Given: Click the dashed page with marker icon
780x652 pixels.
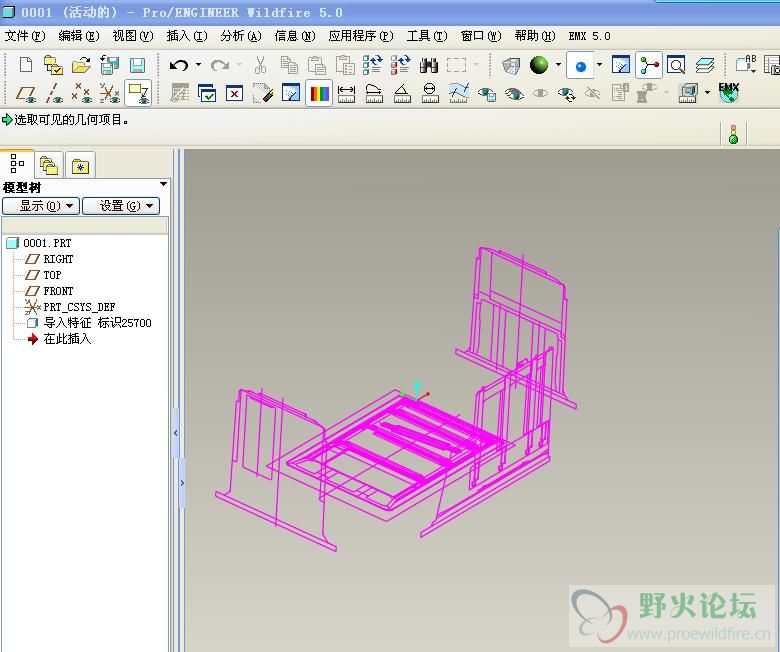Looking at the screenshot, I should (x=263, y=93).
